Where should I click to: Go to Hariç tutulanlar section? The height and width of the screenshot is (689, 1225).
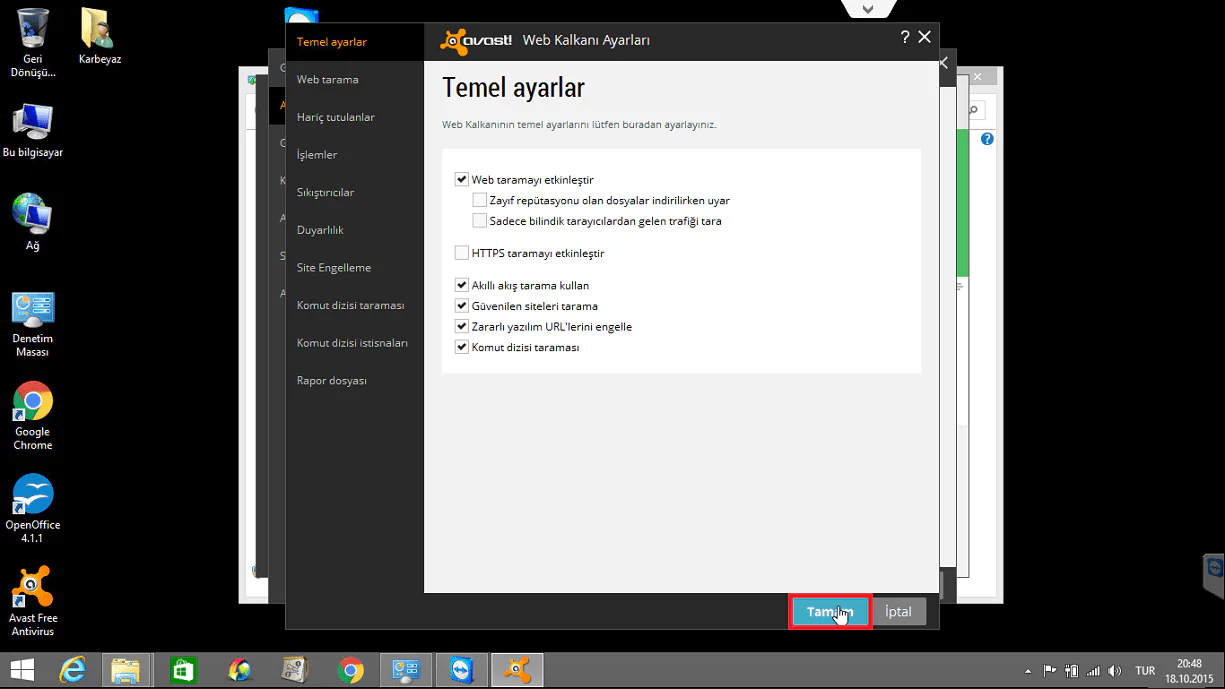point(336,117)
